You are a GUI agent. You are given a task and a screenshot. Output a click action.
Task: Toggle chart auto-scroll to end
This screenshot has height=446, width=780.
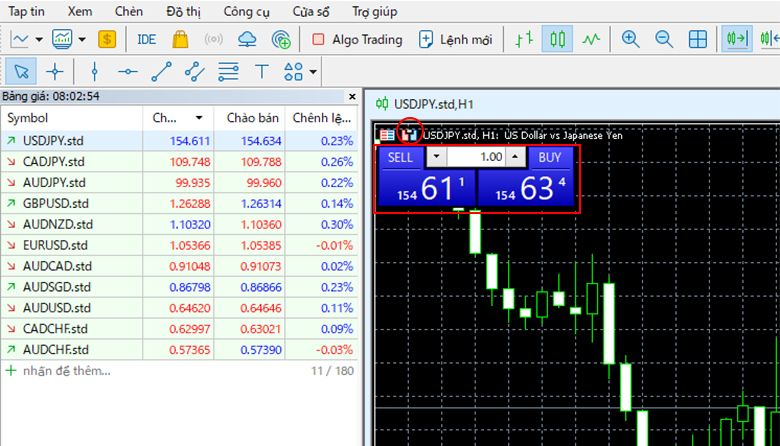[x=737, y=39]
